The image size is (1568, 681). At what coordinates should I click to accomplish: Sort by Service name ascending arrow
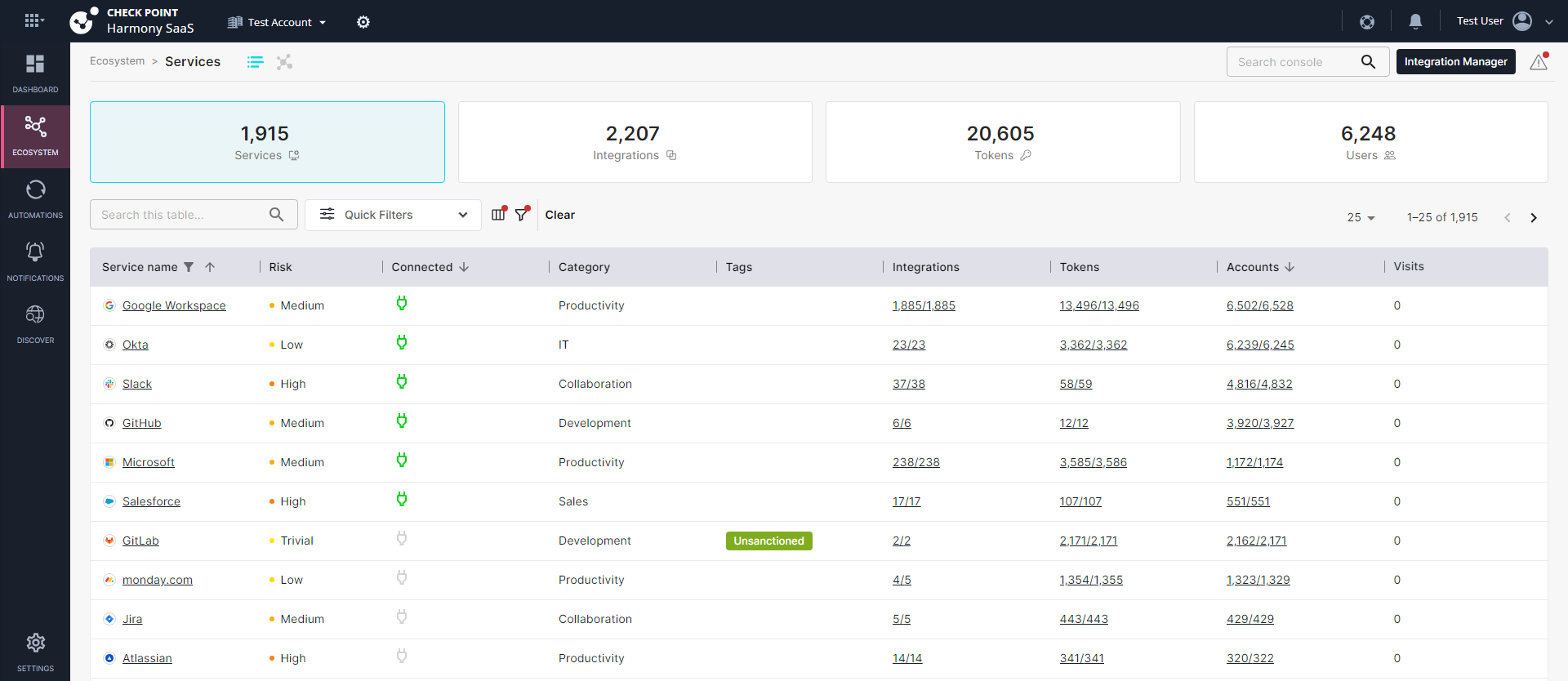coord(210,267)
